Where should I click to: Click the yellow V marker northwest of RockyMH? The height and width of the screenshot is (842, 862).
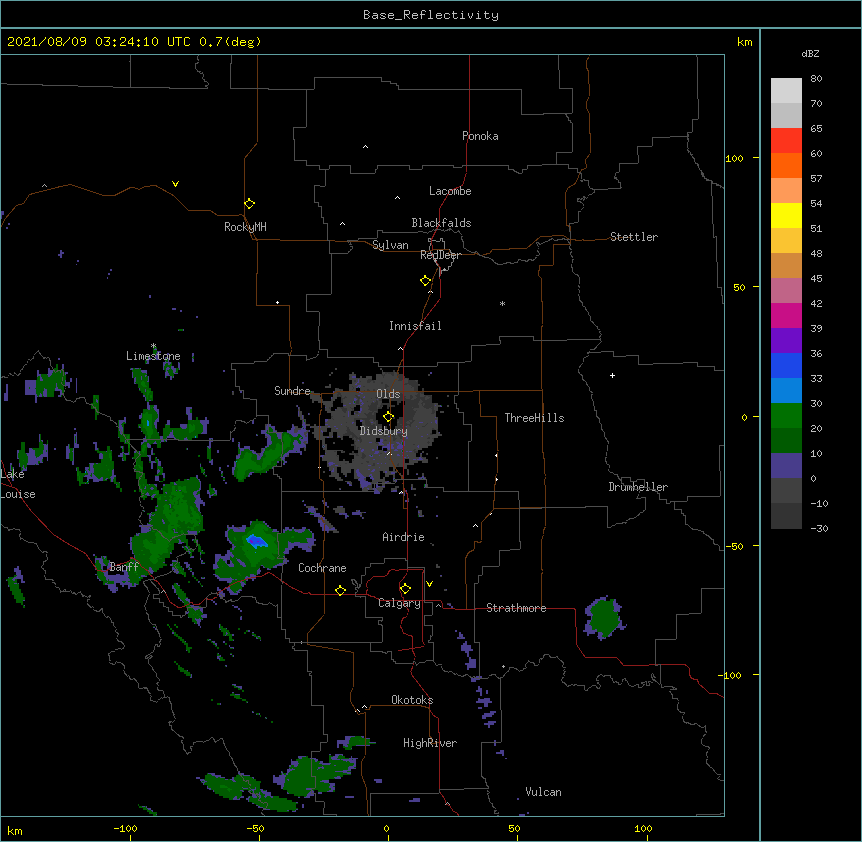[x=175, y=184]
